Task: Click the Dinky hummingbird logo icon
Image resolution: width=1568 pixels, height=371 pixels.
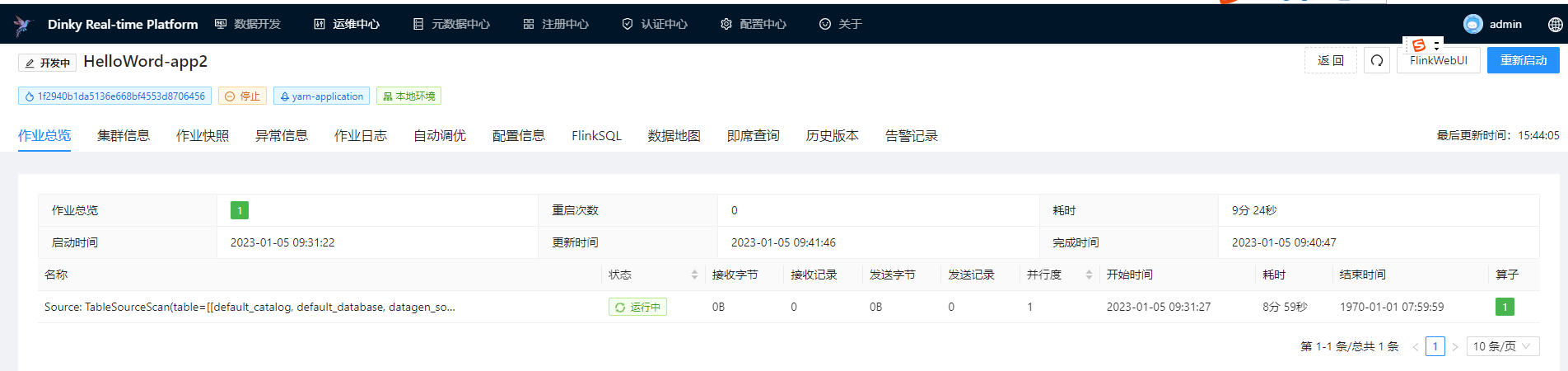Action: tap(22, 25)
